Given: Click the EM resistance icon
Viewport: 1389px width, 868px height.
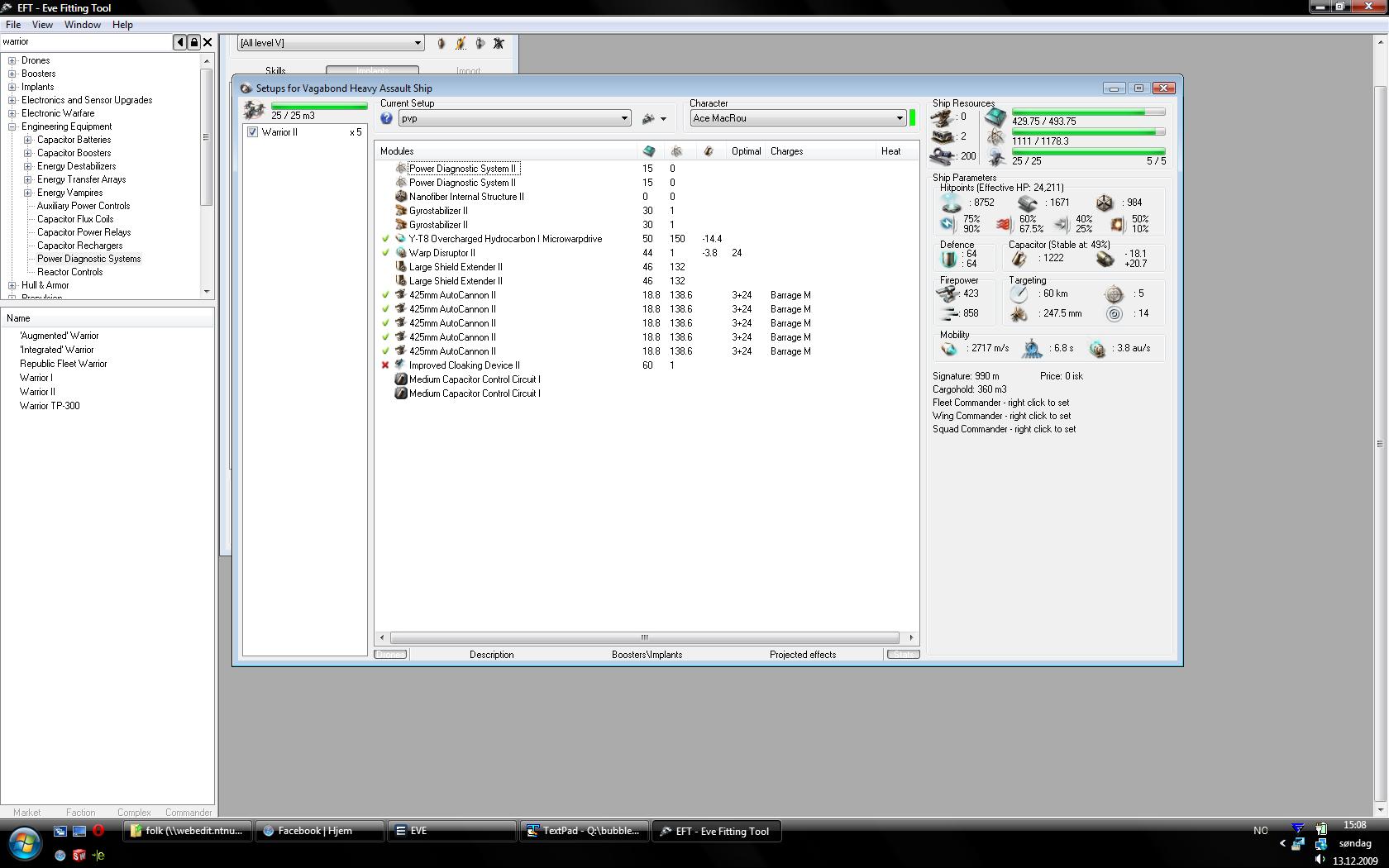Looking at the screenshot, I should click(948, 224).
